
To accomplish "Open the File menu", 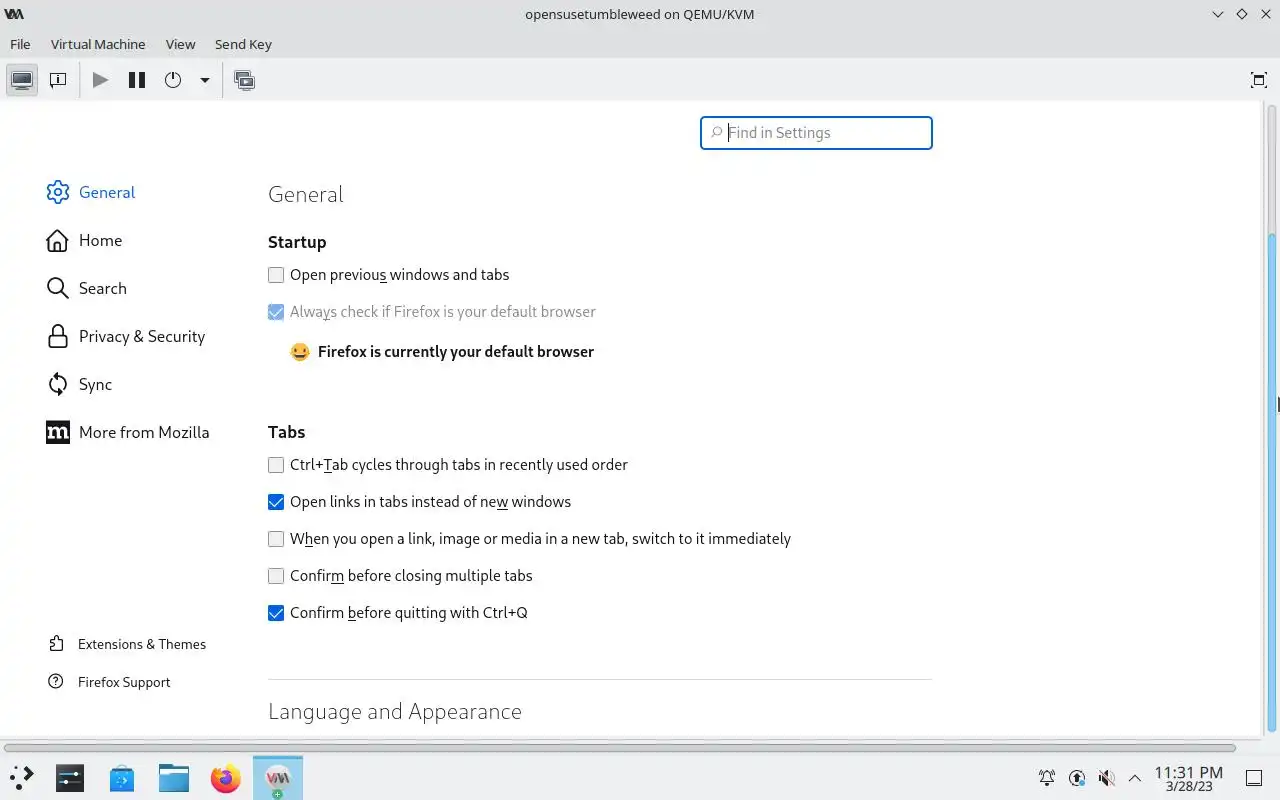I will (20, 44).
